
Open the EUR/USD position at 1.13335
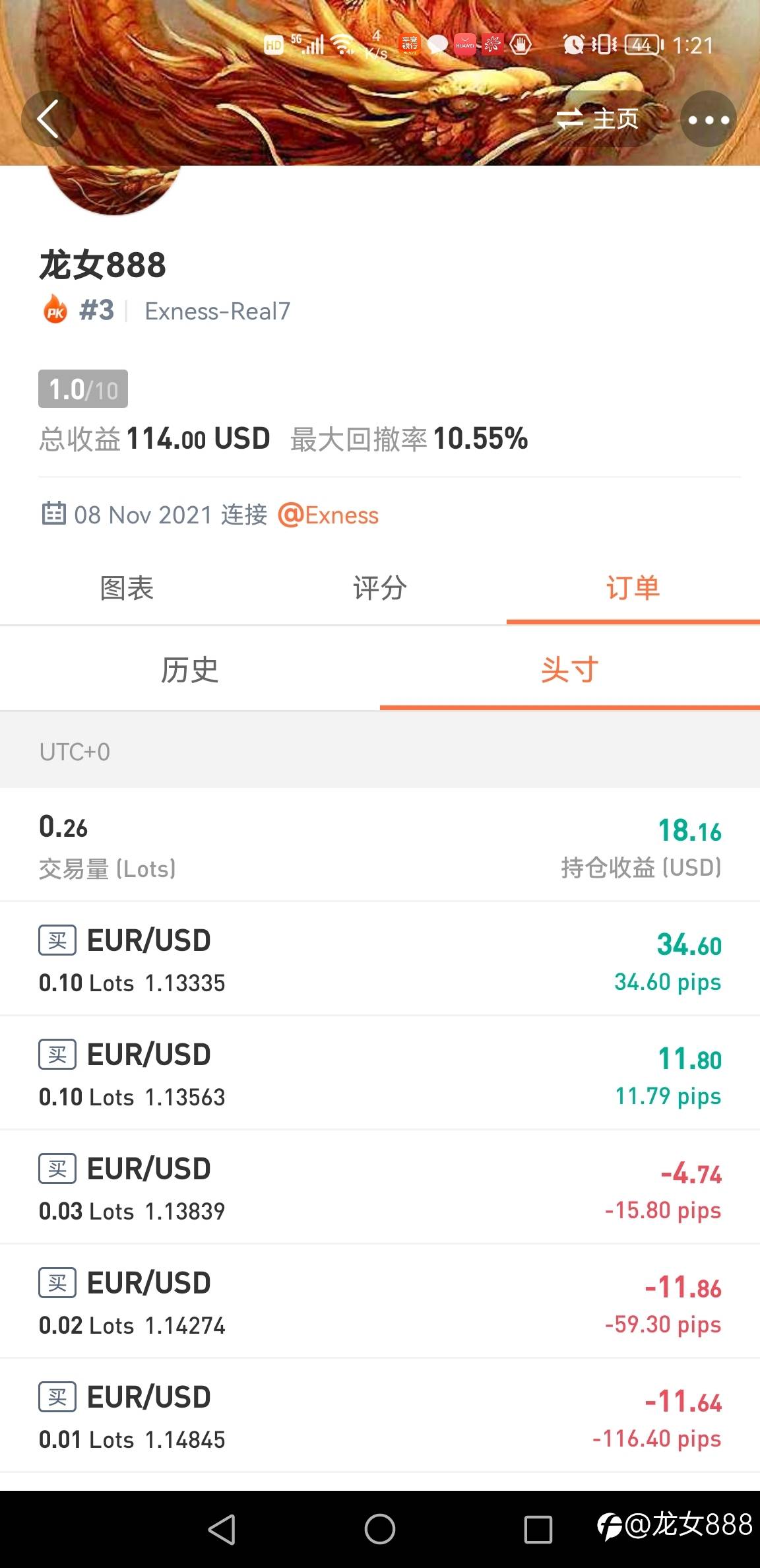click(x=380, y=959)
